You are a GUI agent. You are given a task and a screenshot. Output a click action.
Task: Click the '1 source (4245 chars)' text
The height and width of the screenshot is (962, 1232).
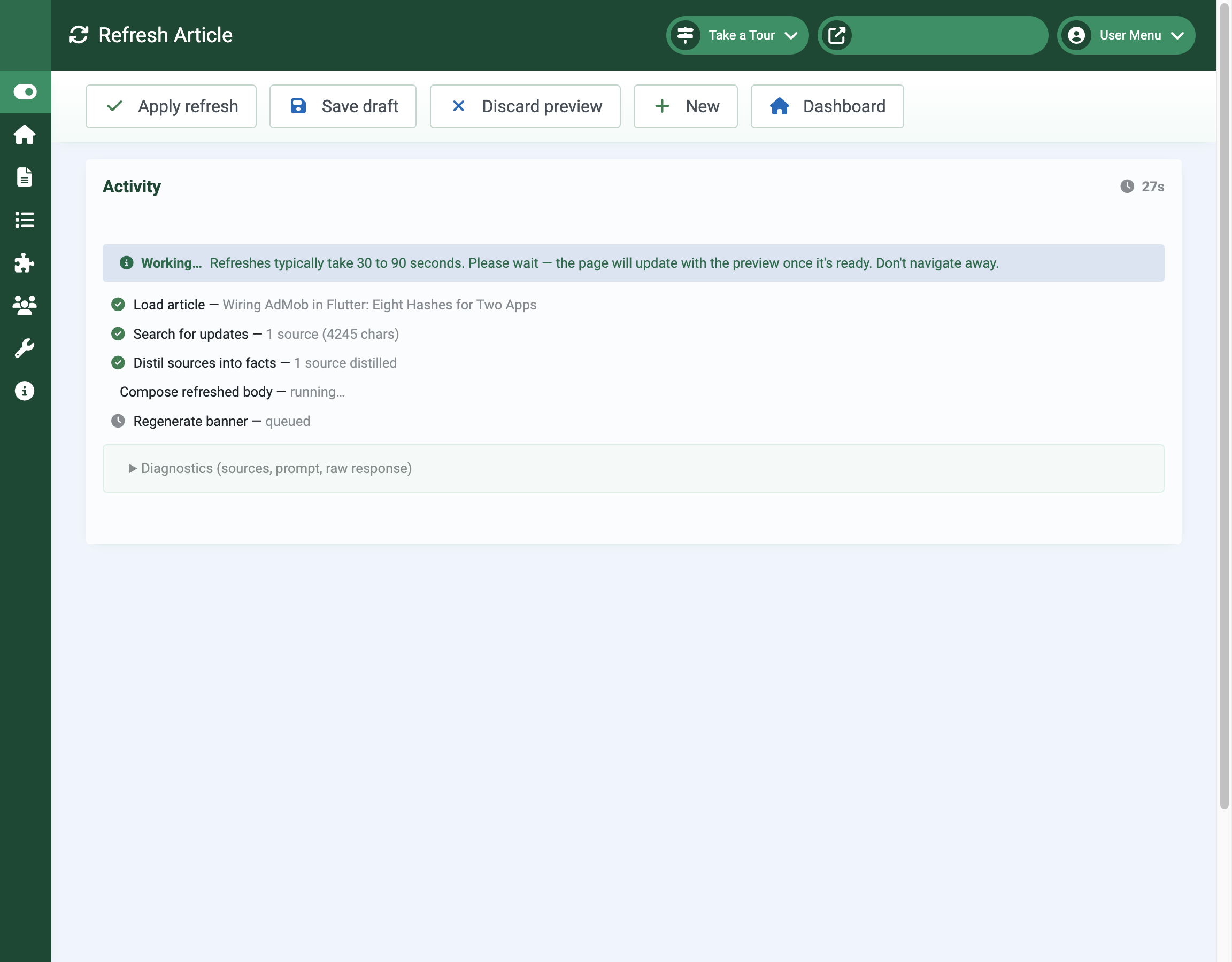[332, 334]
